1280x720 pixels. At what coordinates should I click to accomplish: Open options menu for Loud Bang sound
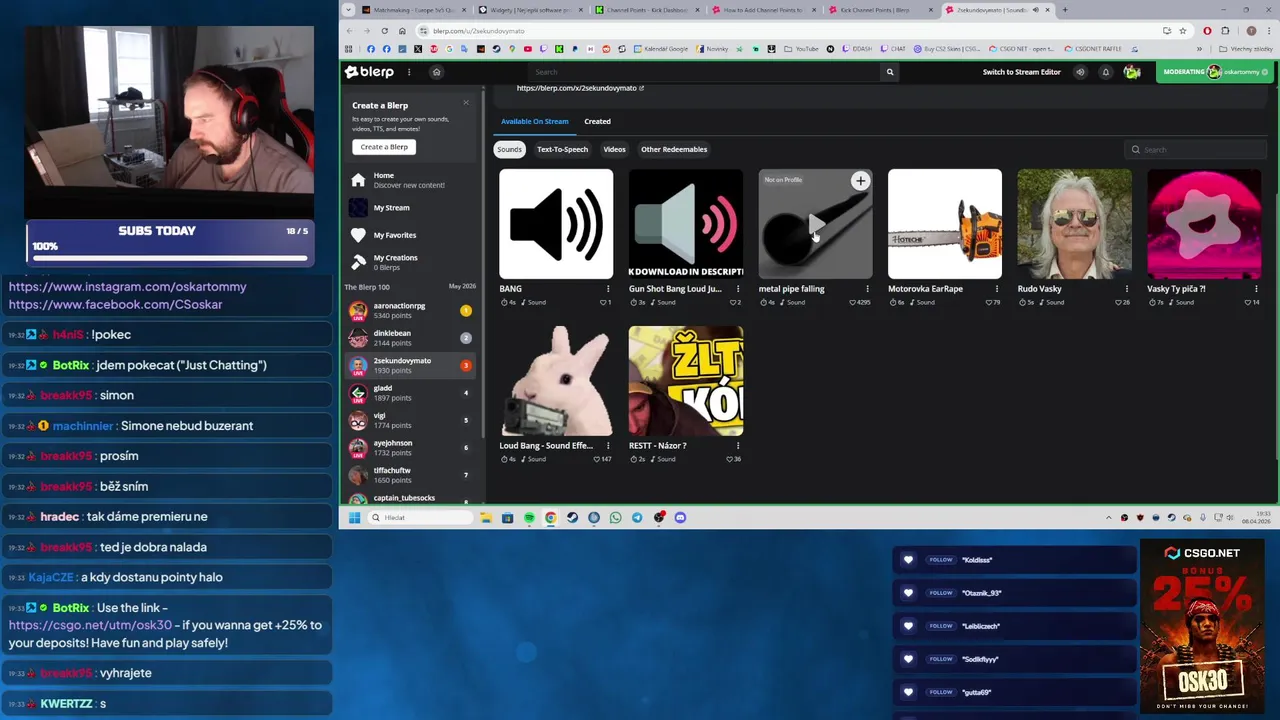click(x=608, y=446)
